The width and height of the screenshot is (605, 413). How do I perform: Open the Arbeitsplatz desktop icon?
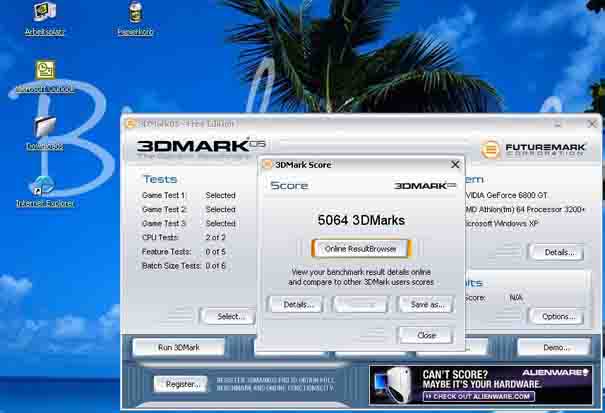[44, 18]
